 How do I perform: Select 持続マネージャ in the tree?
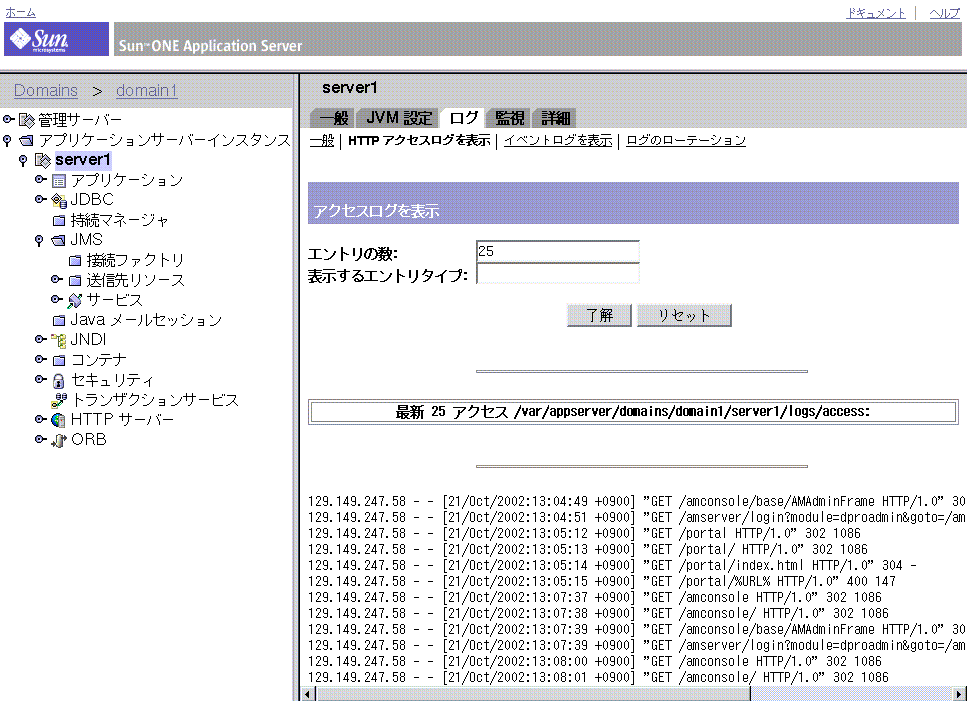click(120, 220)
